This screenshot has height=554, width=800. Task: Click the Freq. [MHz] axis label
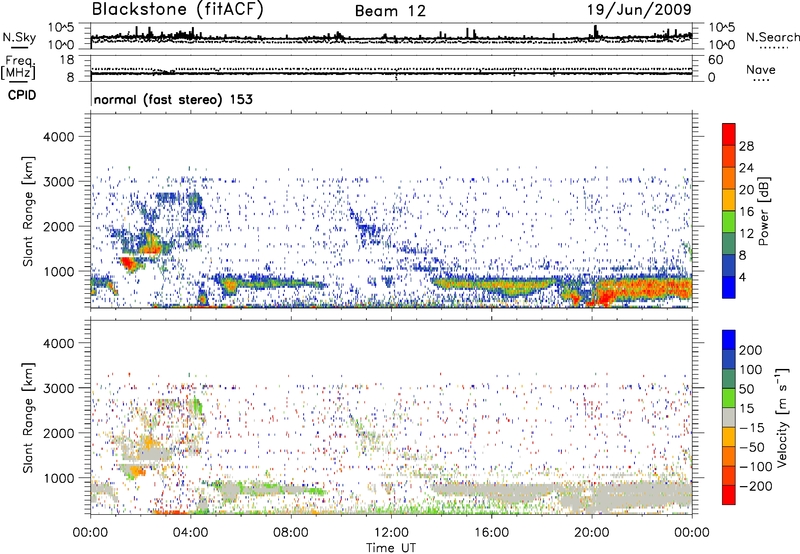18,68
